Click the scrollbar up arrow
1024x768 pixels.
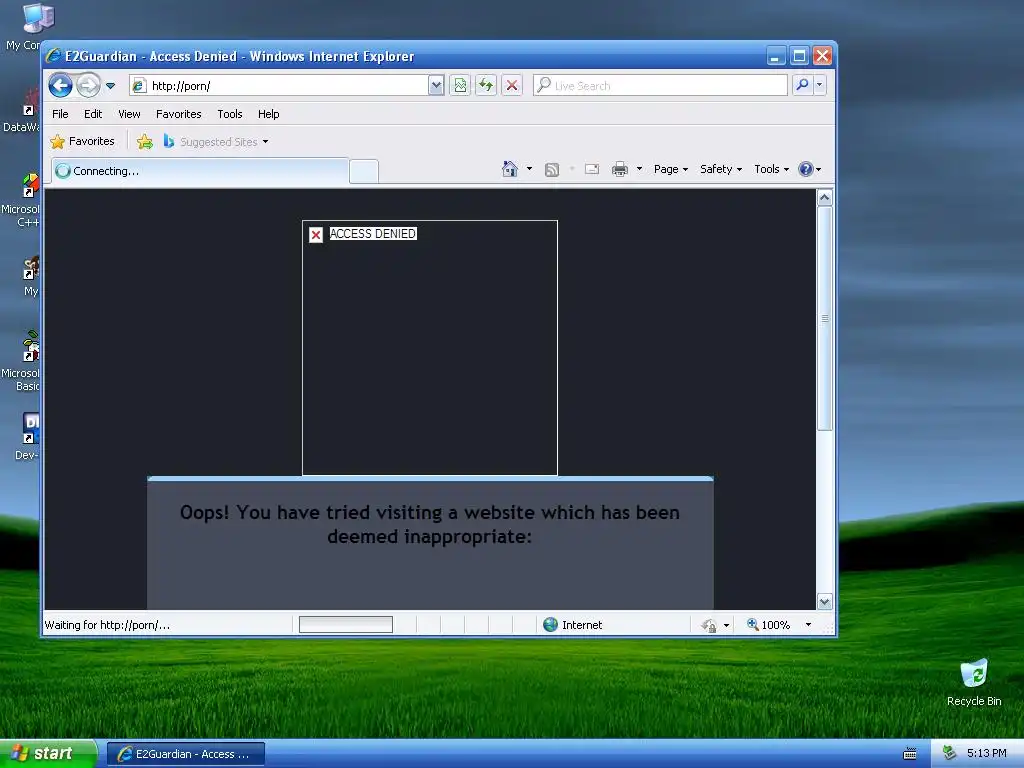tap(825, 197)
